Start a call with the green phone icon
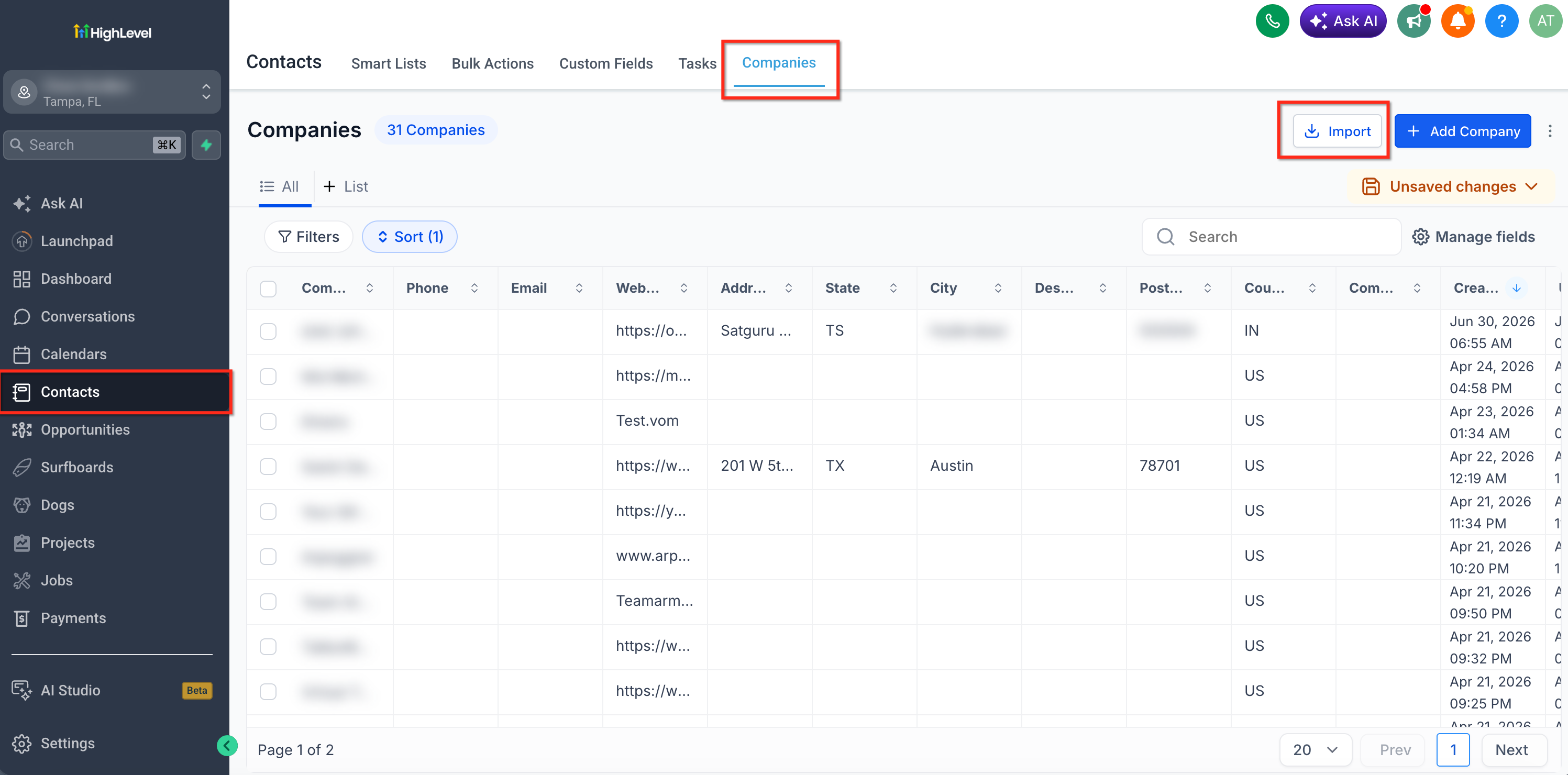 1272,21
